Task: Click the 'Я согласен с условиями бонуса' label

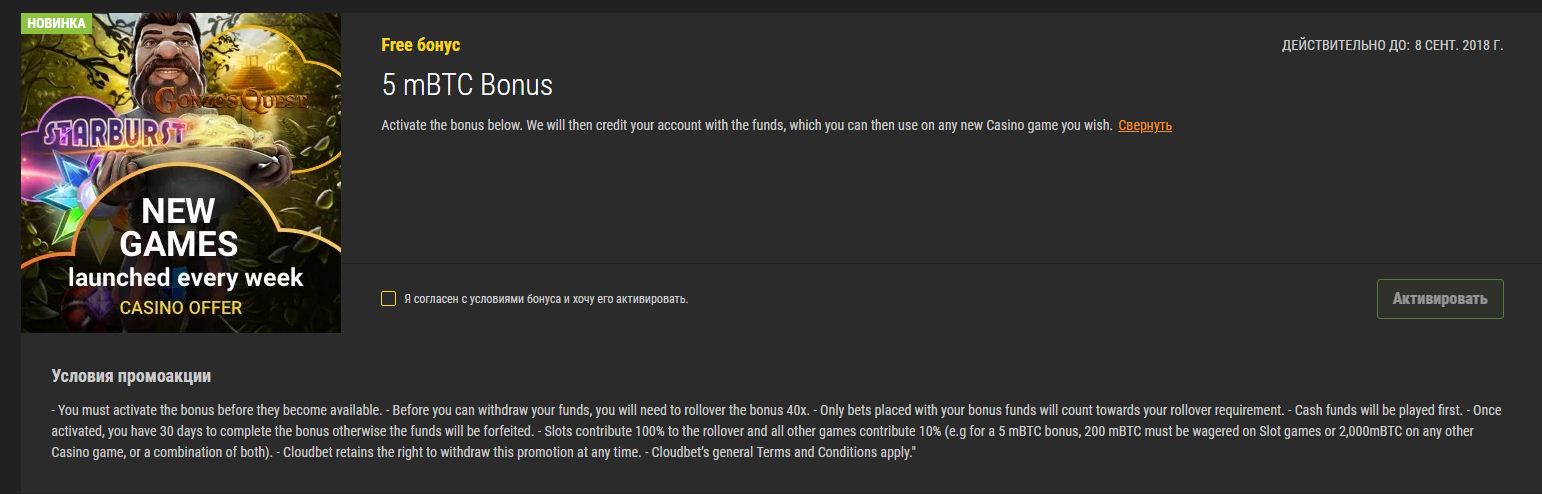Action: pos(545,299)
